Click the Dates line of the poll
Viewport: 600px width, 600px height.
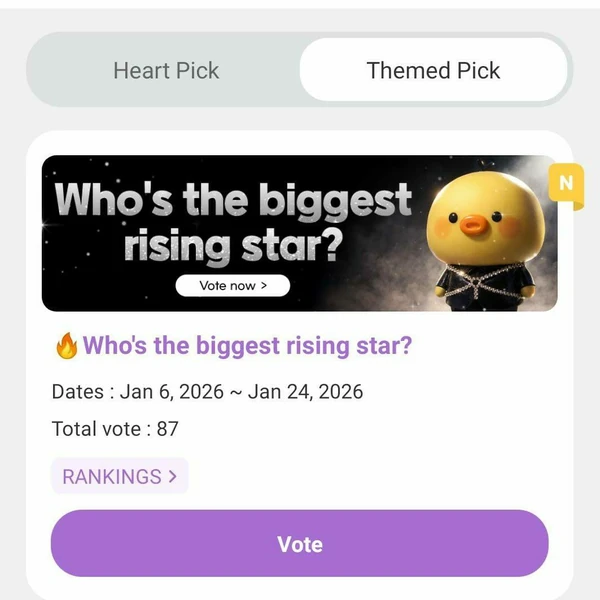click(207, 391)
